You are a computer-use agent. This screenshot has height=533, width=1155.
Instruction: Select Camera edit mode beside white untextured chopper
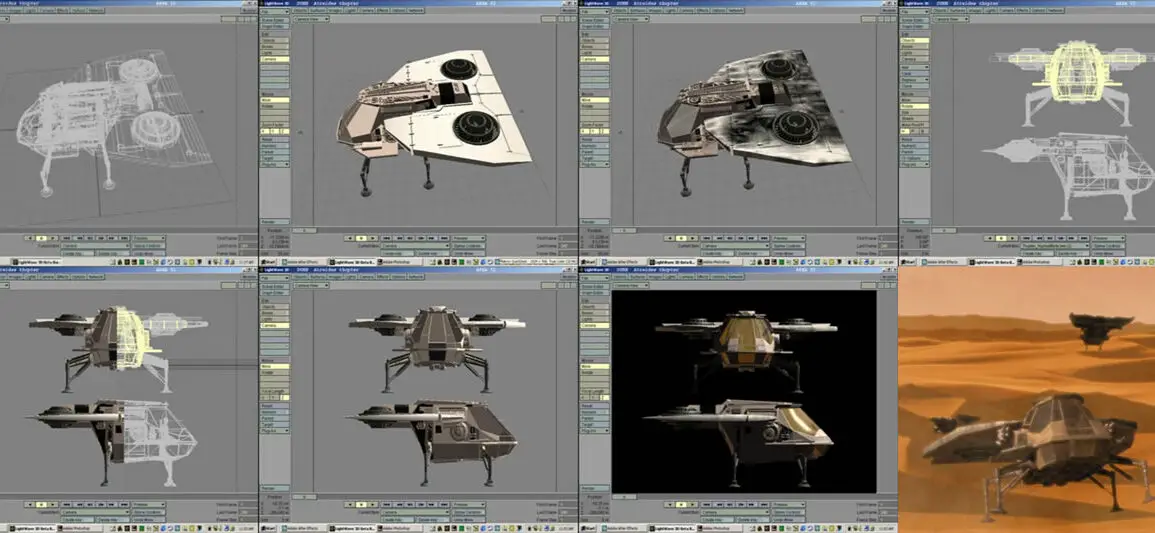tap(275, 59)
